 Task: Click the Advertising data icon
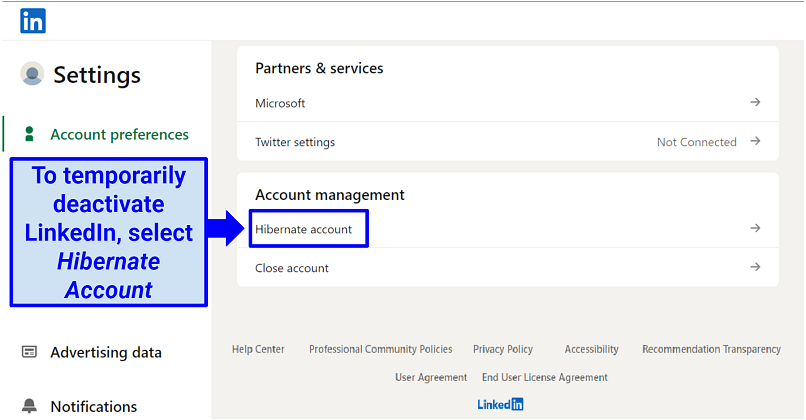29,352
